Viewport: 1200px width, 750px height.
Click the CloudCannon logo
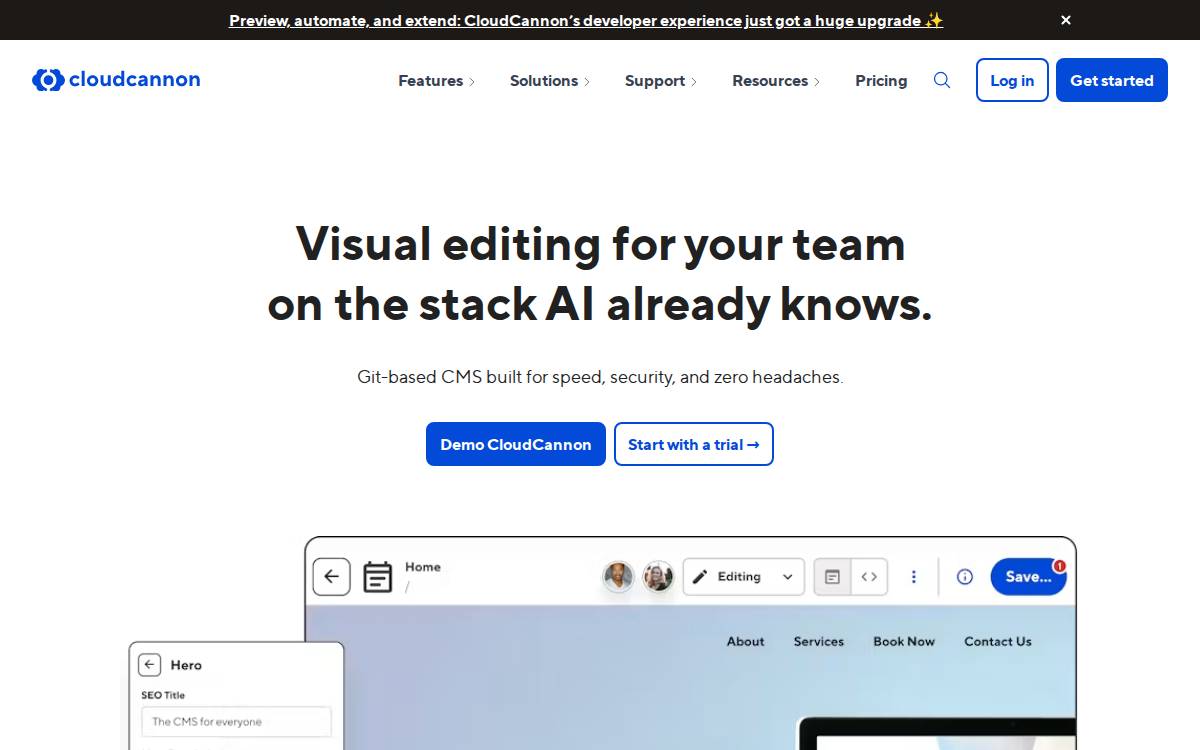[116, 80]
